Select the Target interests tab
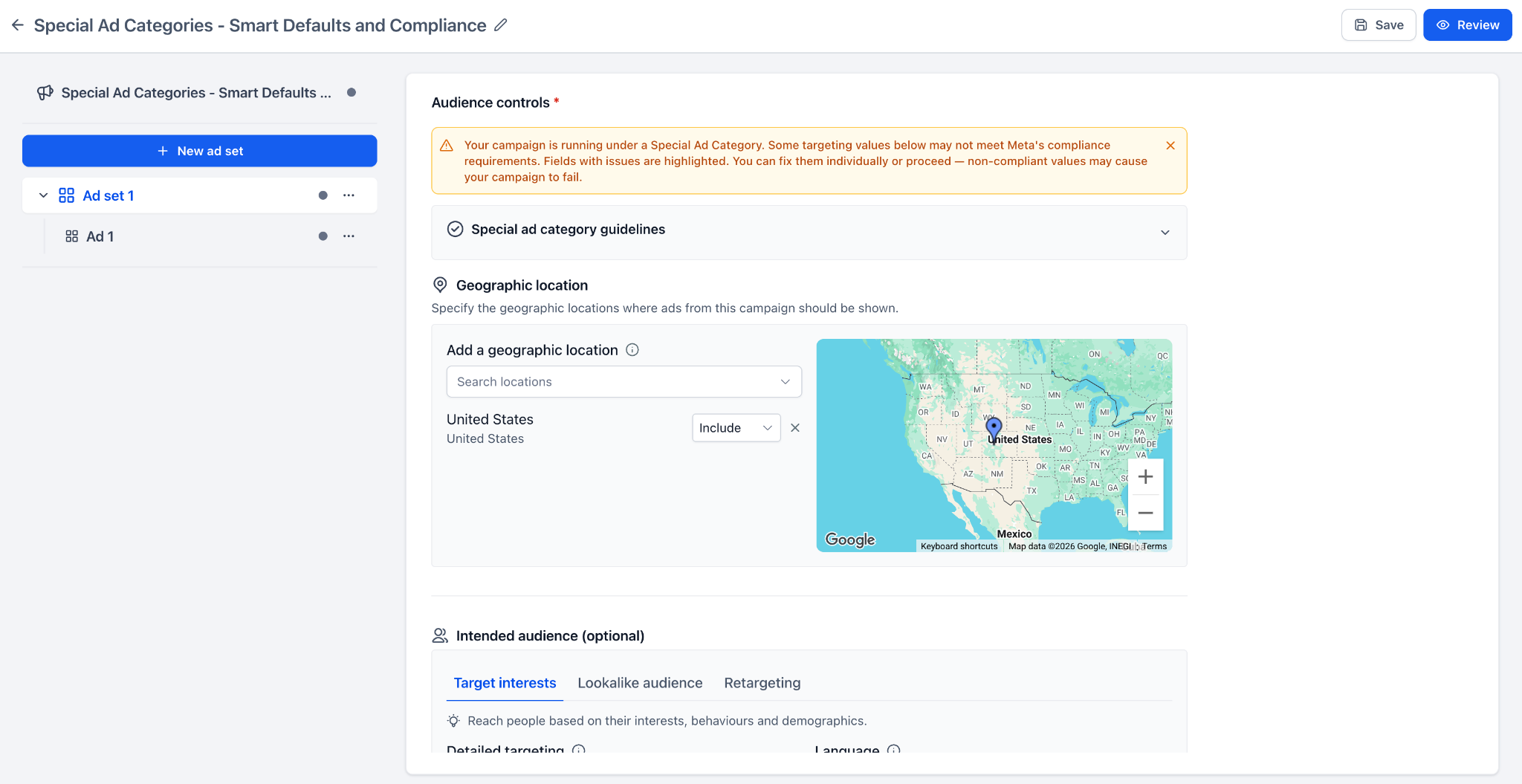This screenshot has height=784, width=1522. 505,683
